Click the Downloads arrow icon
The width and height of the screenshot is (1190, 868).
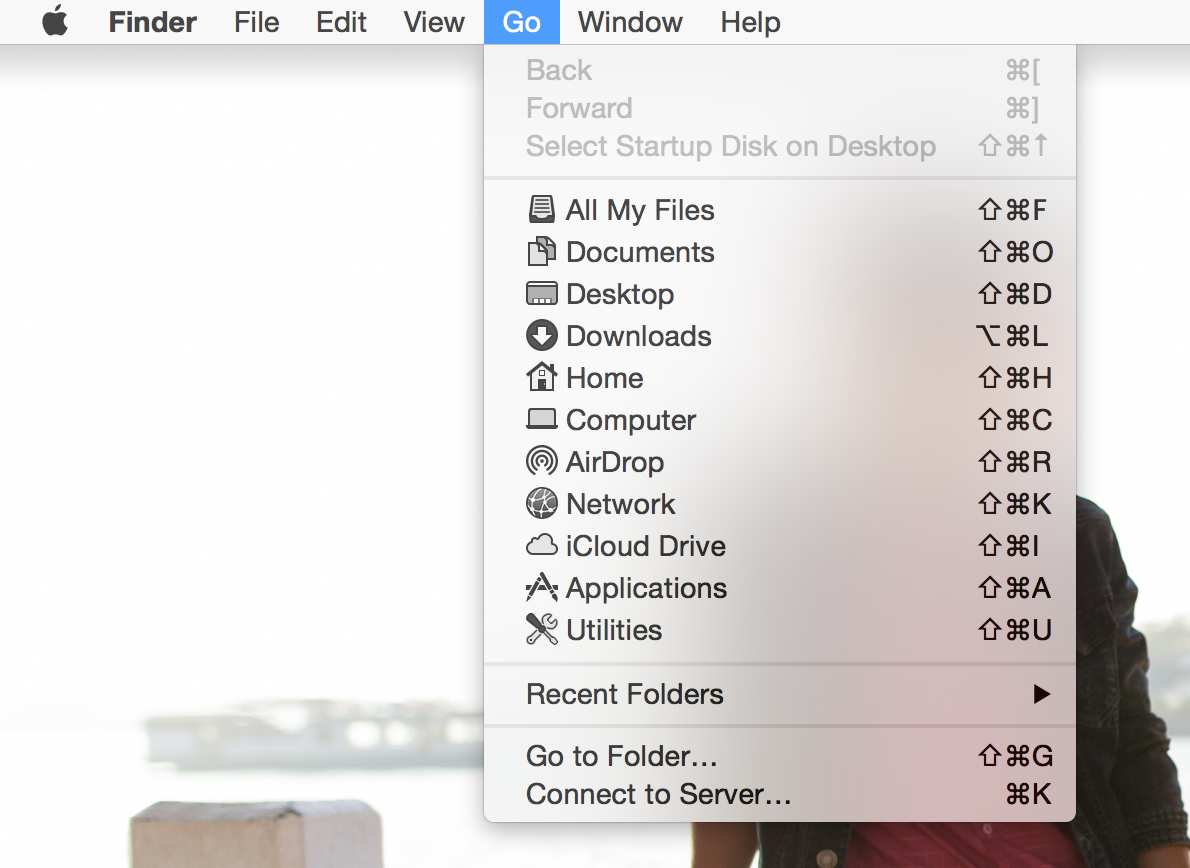541,336
